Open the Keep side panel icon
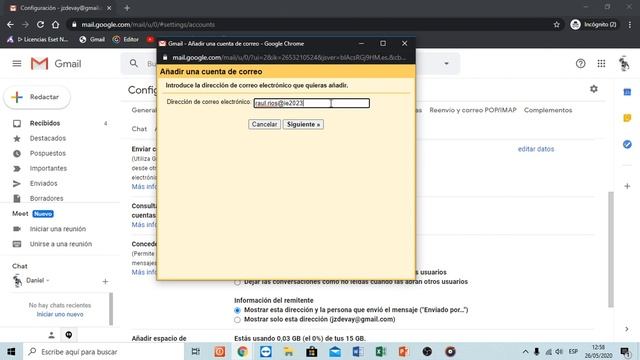 627,118
